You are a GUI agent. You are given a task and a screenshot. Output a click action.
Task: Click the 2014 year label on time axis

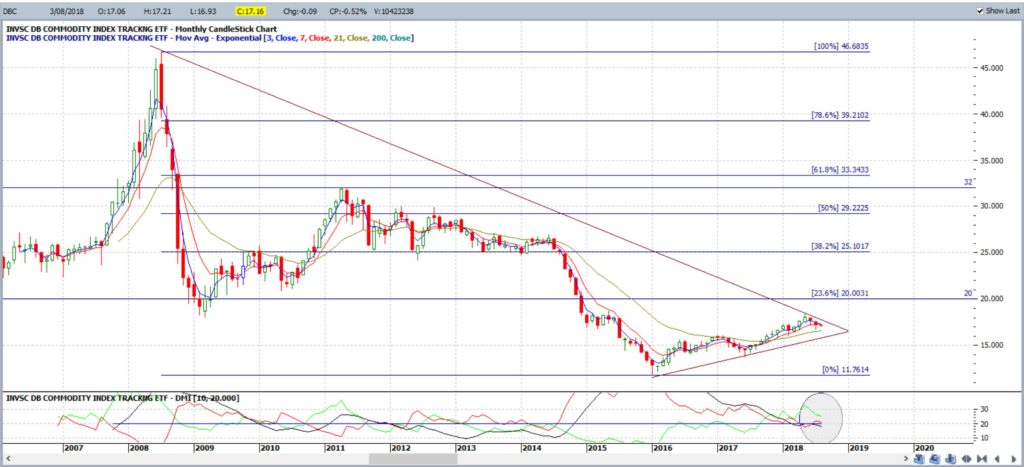pyautogui.click(x=532, y=449)
